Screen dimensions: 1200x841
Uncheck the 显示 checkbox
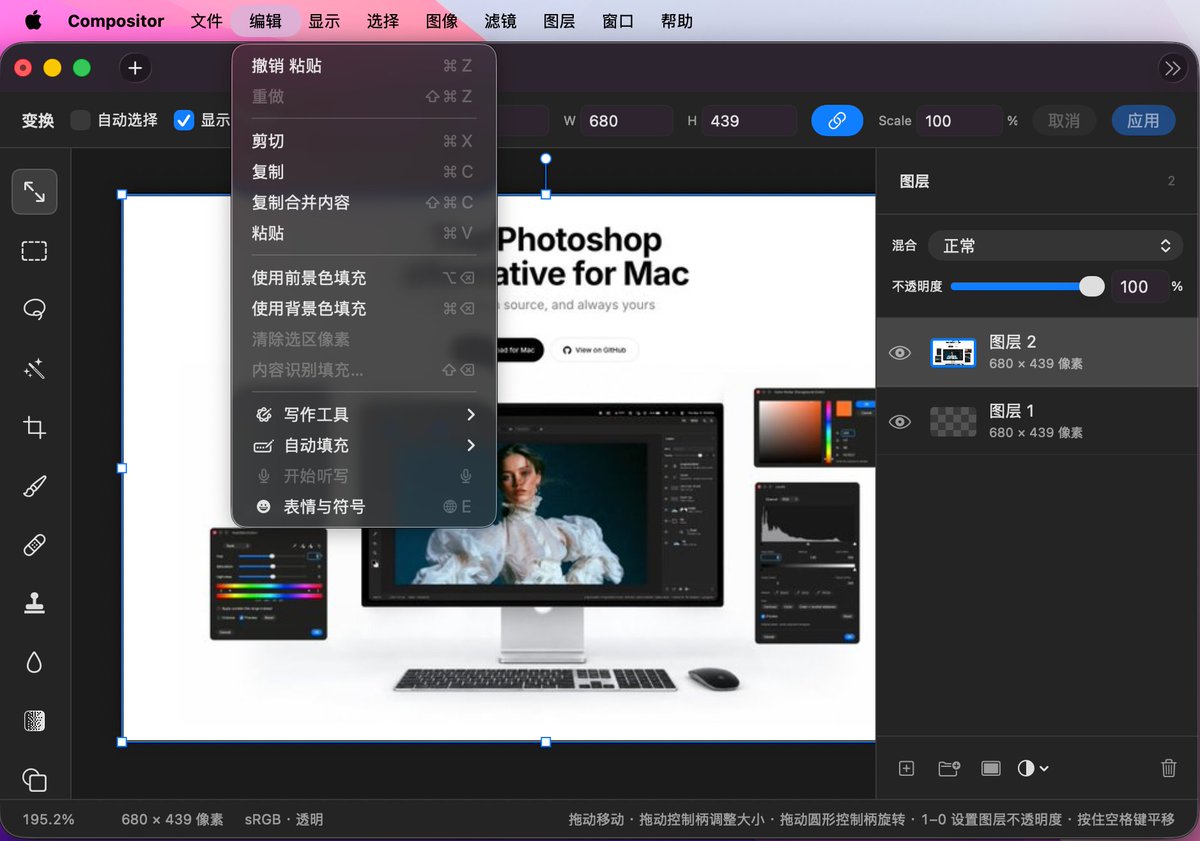(x=183, y=120)
